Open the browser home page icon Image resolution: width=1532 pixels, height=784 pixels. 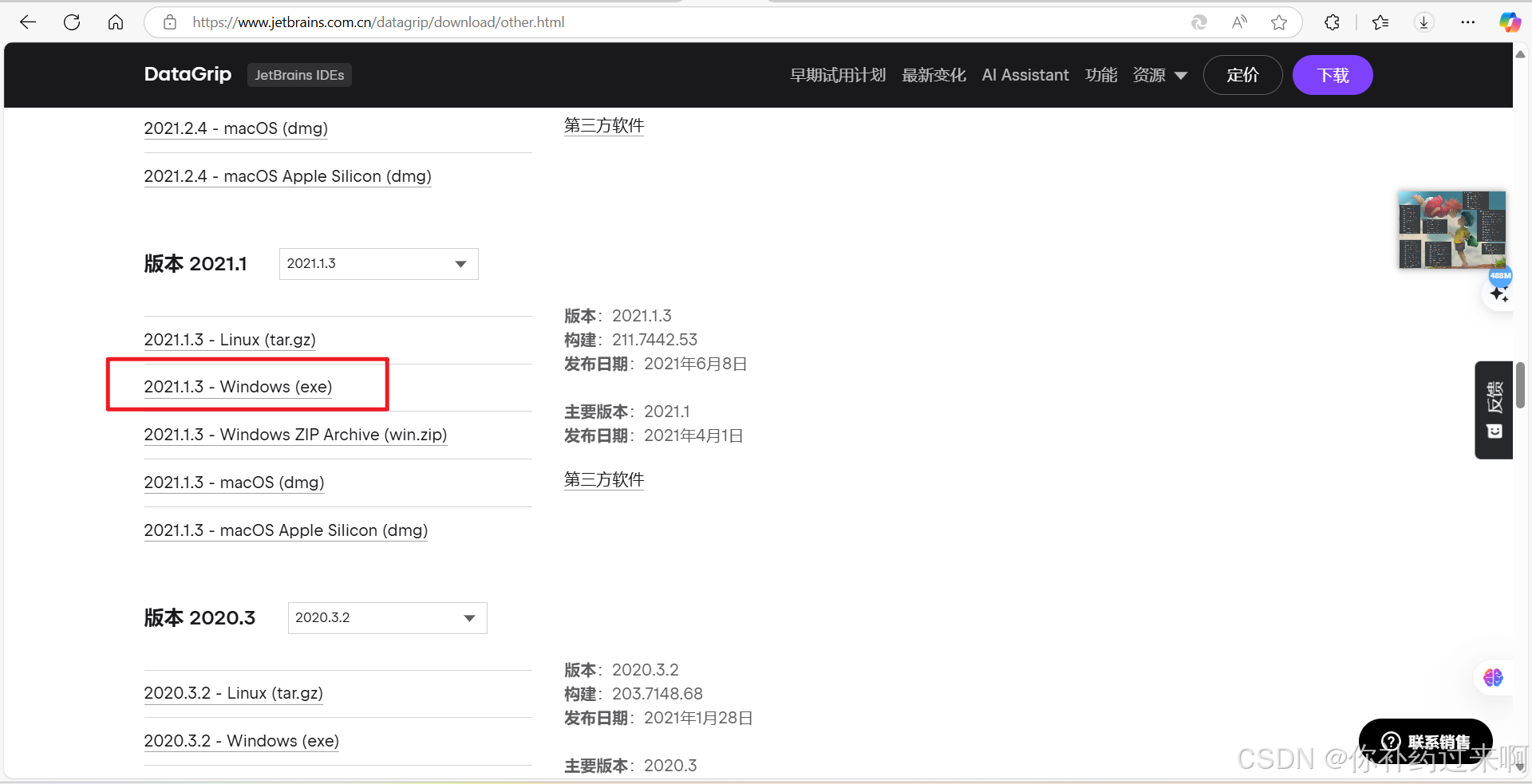coord(116,22)
